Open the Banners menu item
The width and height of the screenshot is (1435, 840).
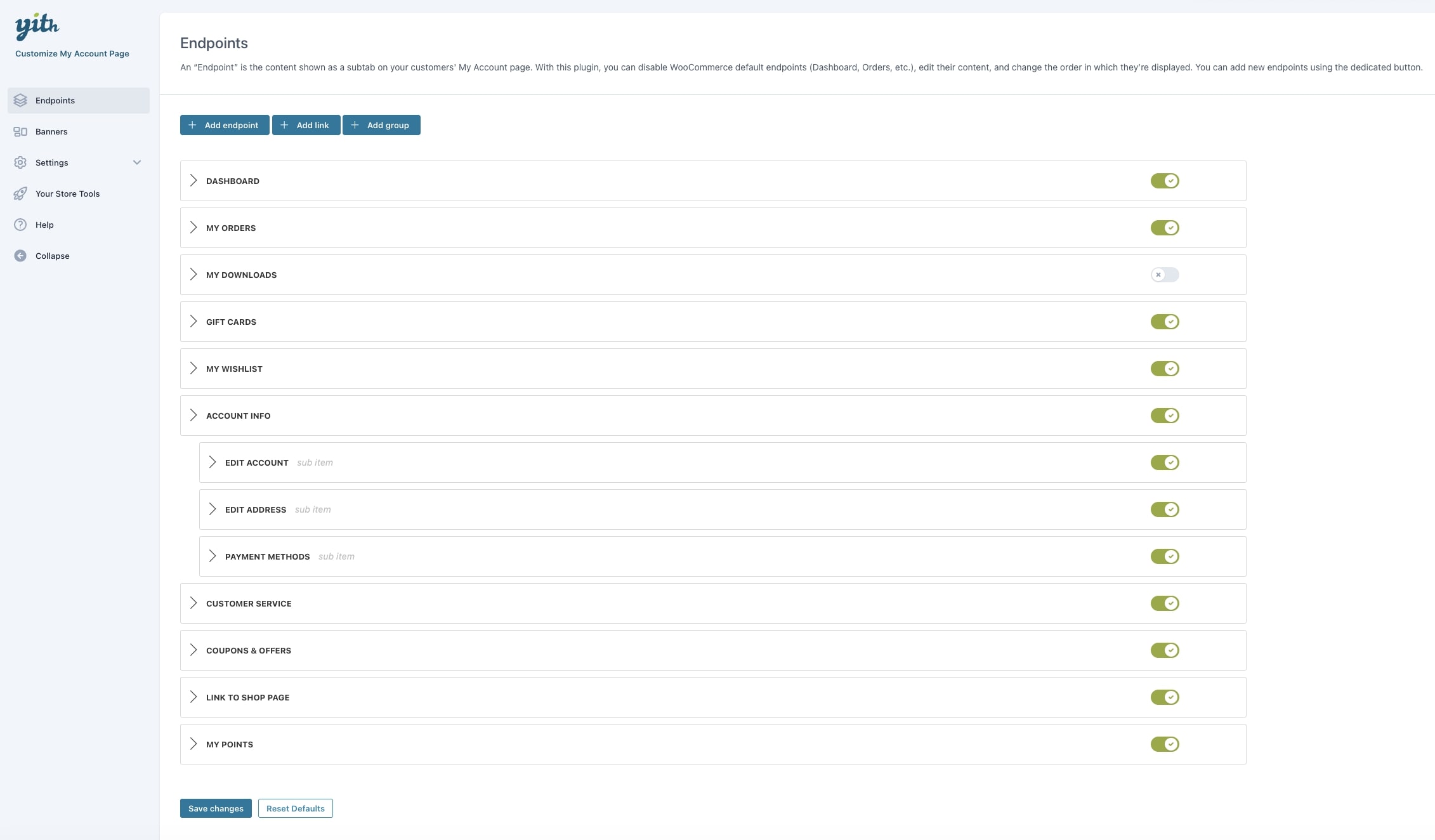click(x=51, y=131)
